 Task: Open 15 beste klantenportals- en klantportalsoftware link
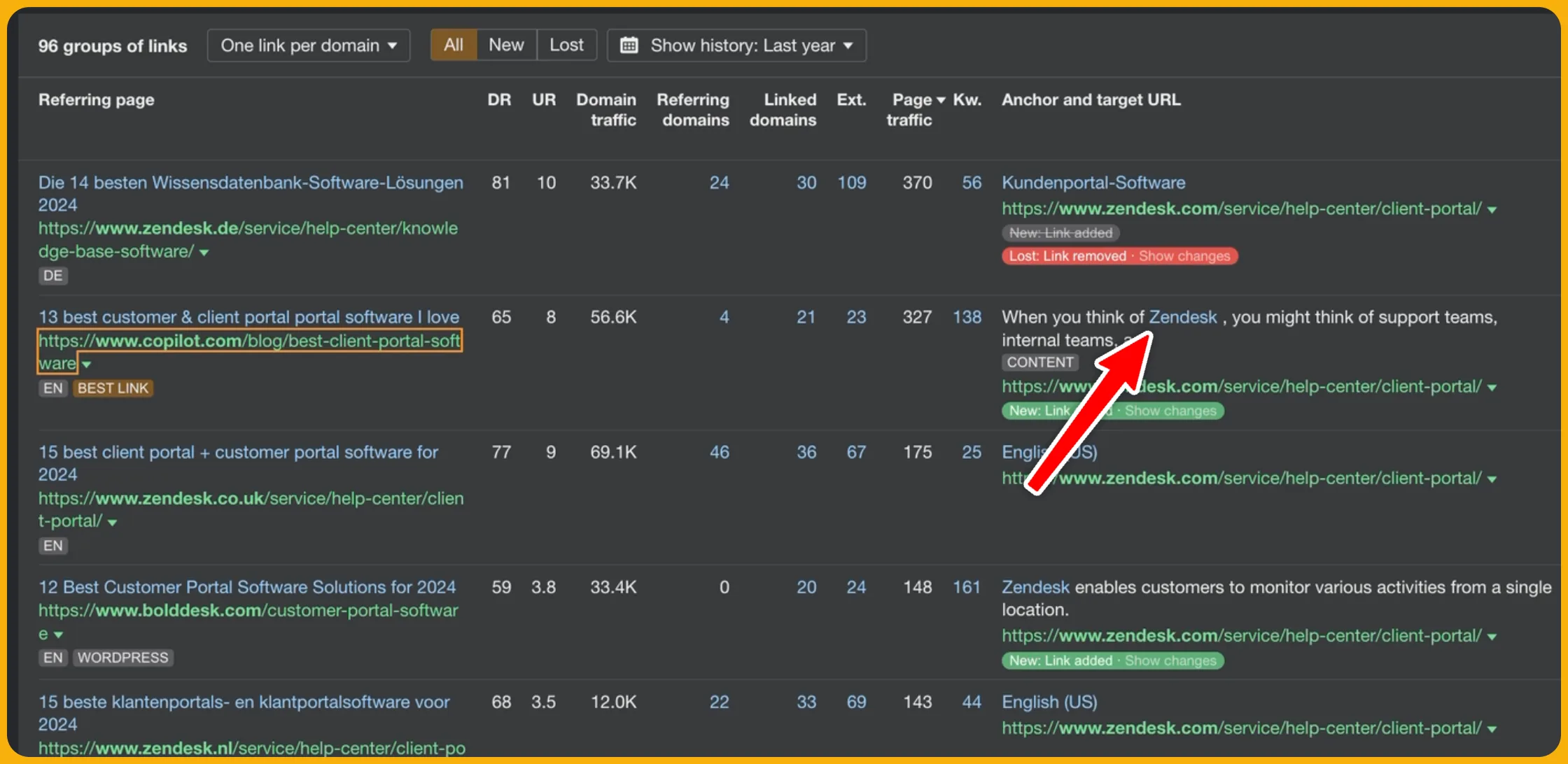coord(244,713)
